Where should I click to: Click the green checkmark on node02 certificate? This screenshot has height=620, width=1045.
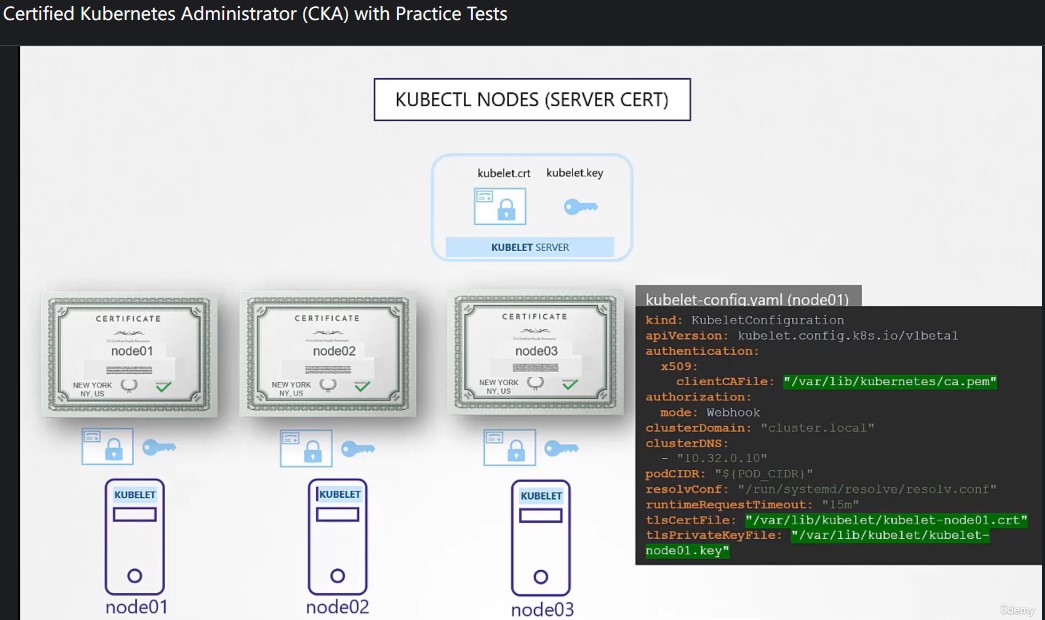click(362, 385)
